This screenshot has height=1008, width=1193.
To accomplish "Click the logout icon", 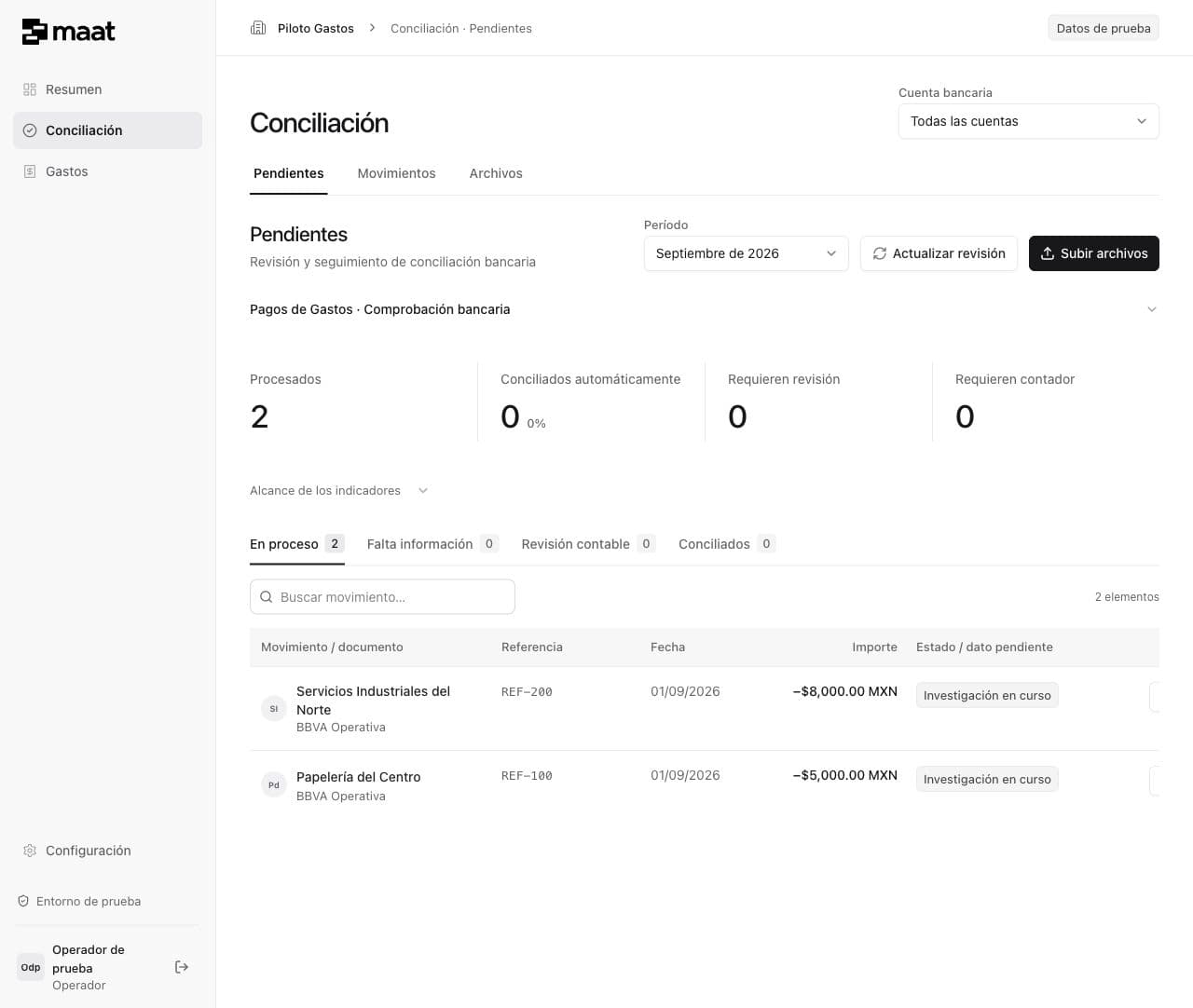I will pyautogui.click(x=182, y=967).
